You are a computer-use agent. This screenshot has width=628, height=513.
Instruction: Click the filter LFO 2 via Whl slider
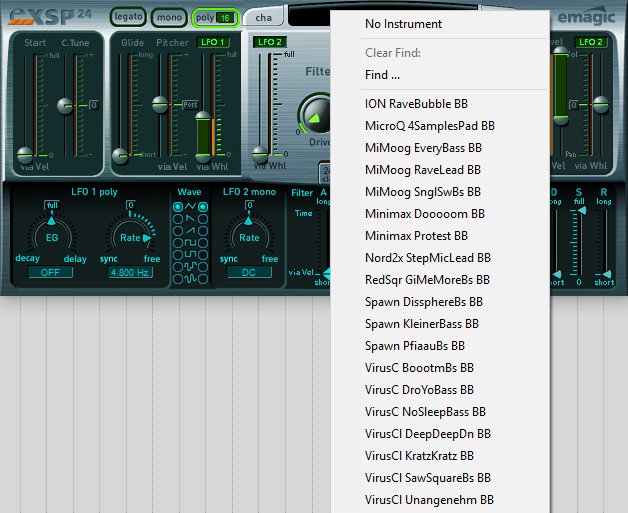click(x=260, y=154)
